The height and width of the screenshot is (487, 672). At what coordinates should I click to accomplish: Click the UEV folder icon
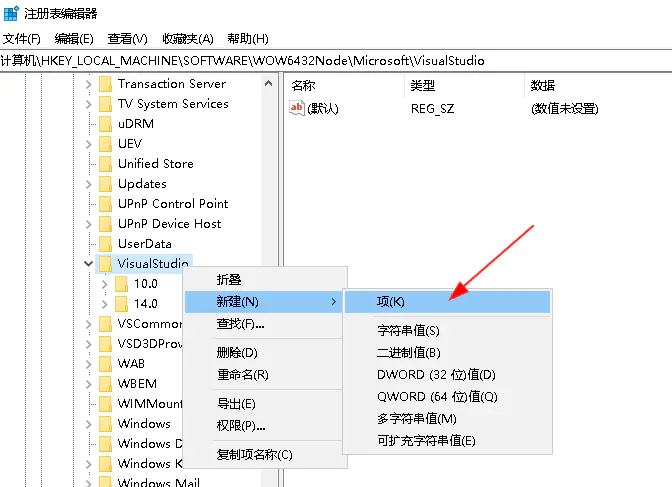tap(105, 144)
